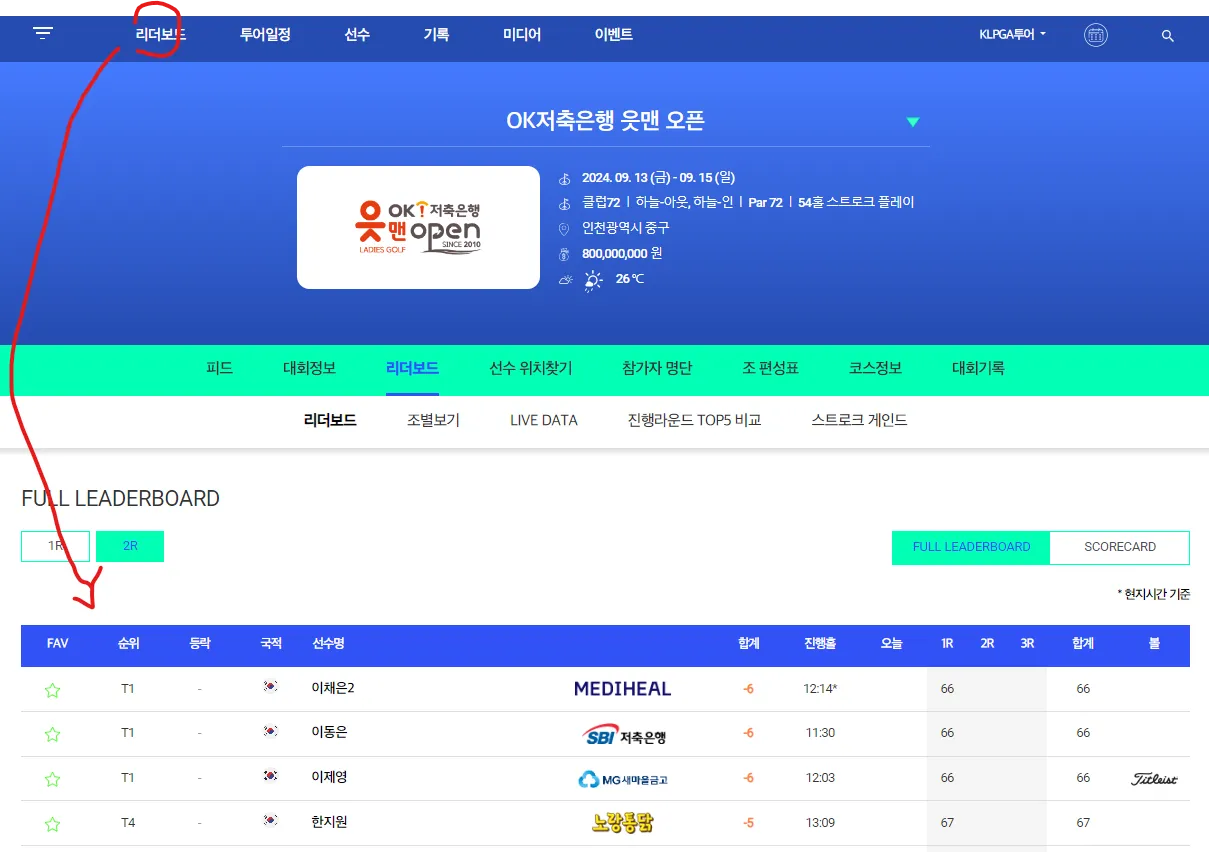Open the 참가자 명단 list
Screen dimensions: 1209x852
(656, 367)
